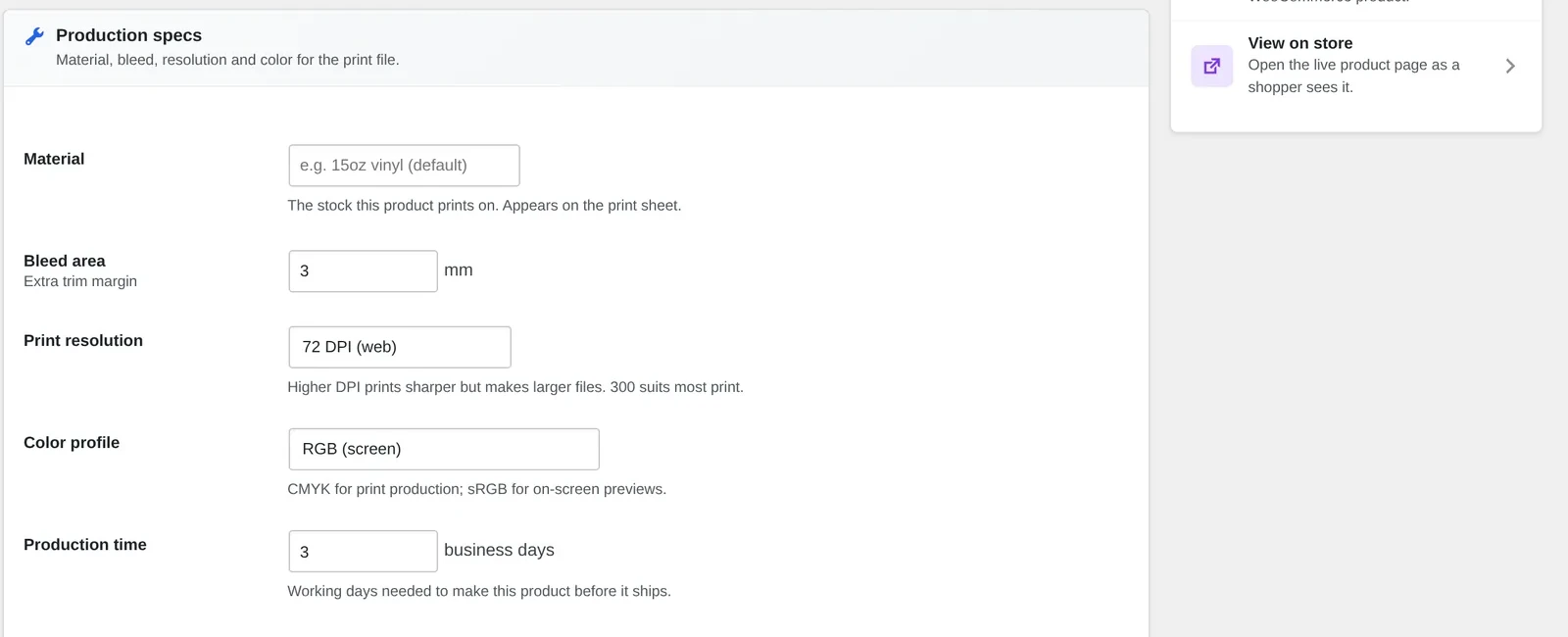This screenshot has height=637, width=1568.
Task: Open the View on store chevron arrow
Action: coord(1510,66)
